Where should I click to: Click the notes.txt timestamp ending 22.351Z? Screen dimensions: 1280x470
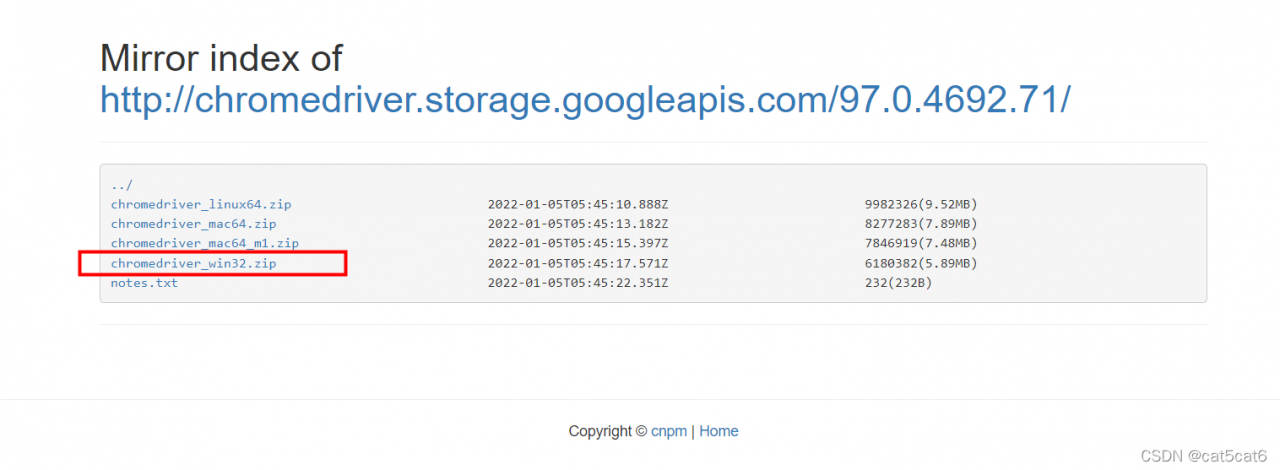(x=578, y=283)
